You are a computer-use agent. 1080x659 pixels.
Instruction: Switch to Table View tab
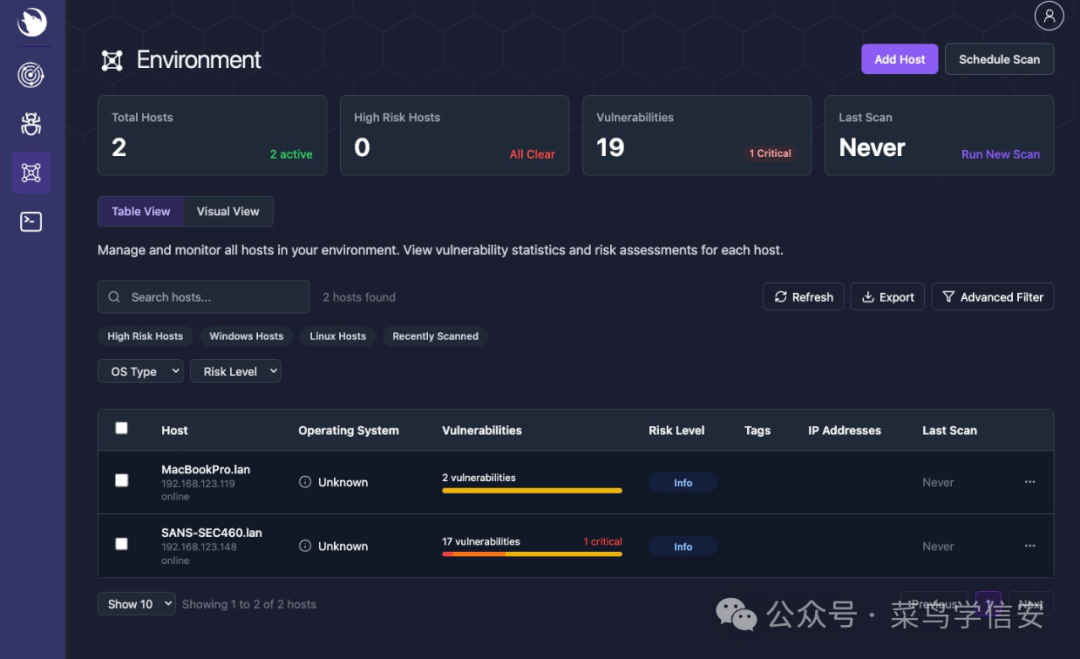[141, 211]
